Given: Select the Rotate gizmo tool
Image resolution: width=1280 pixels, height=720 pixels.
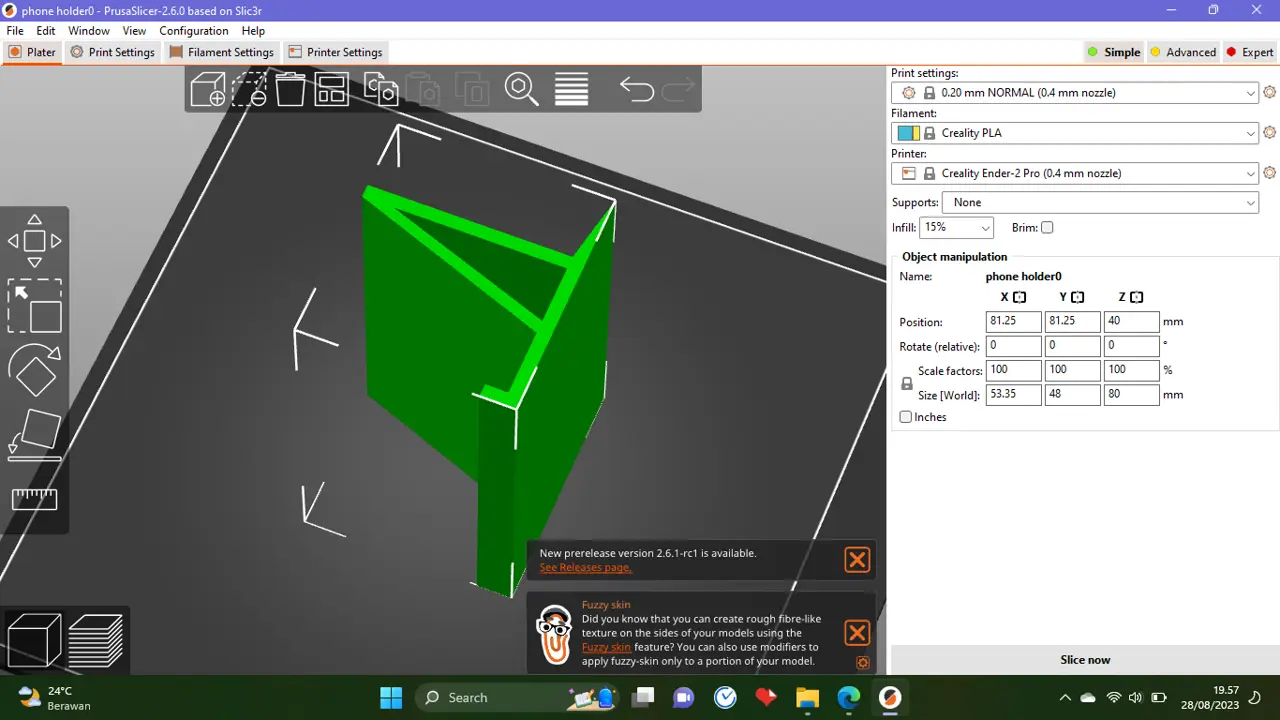Looking at the screenshot, I should coord(35,371).
